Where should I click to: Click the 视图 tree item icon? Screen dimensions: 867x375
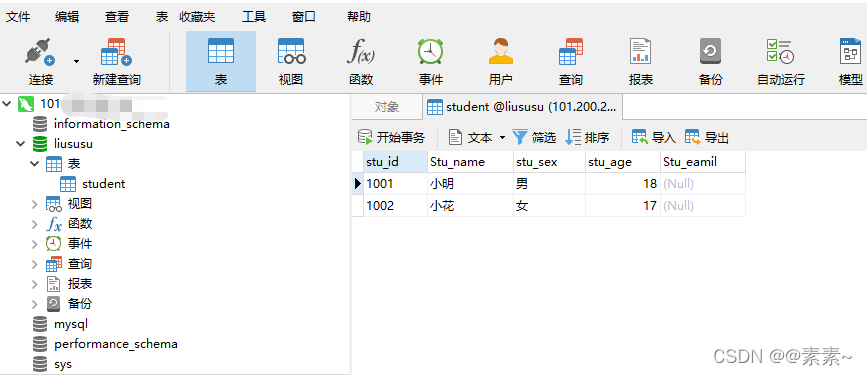tap(54, 204)
